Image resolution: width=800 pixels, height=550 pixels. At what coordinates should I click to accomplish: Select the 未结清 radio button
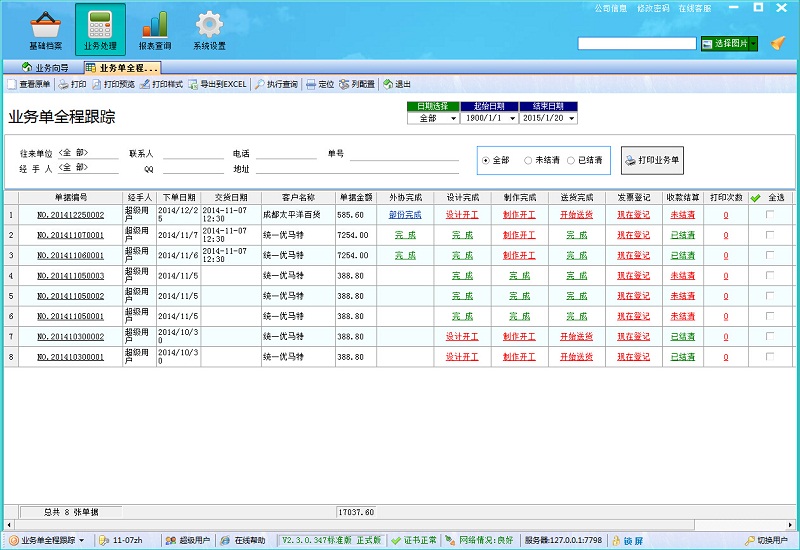[528, 160]
